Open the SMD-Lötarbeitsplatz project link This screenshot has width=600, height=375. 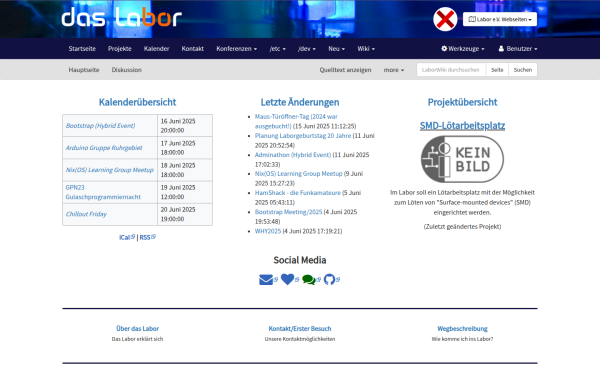(x=462, y=126)
